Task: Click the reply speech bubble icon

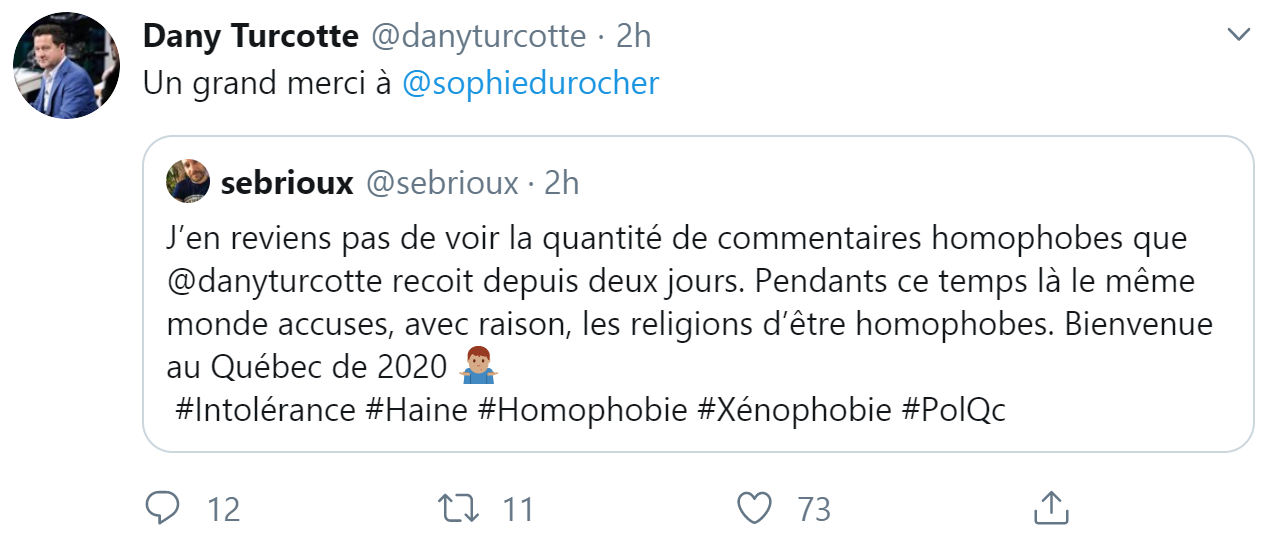Action: tap(162, 508)
